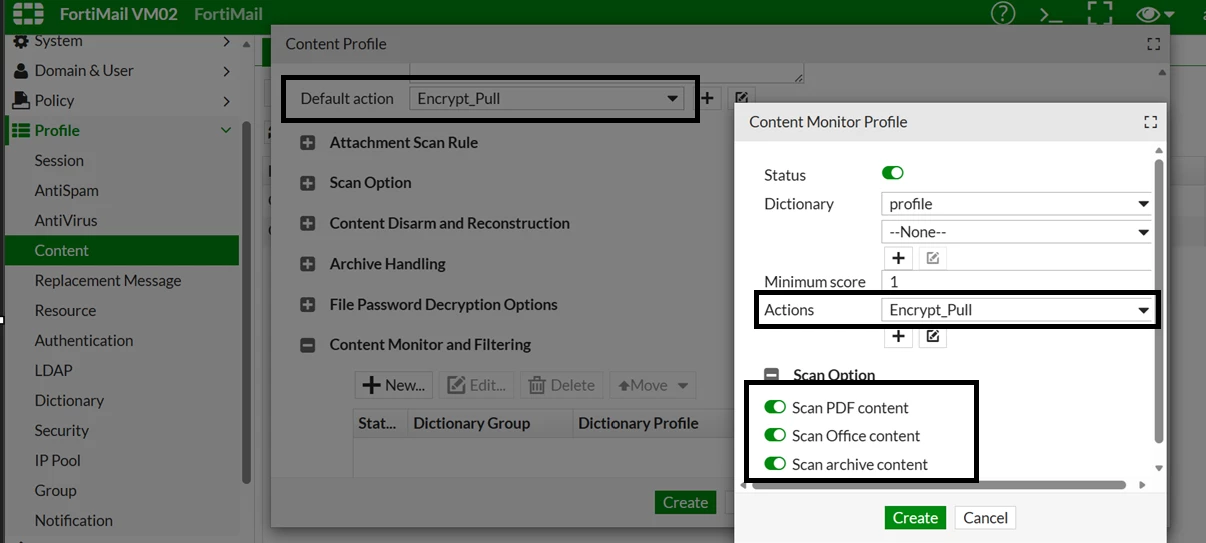Image resolution: width=1206 pixels, height=543 pixels.
Task: Open the Actions Encrypt_Pull dropdown
Action: (1018, 310)
